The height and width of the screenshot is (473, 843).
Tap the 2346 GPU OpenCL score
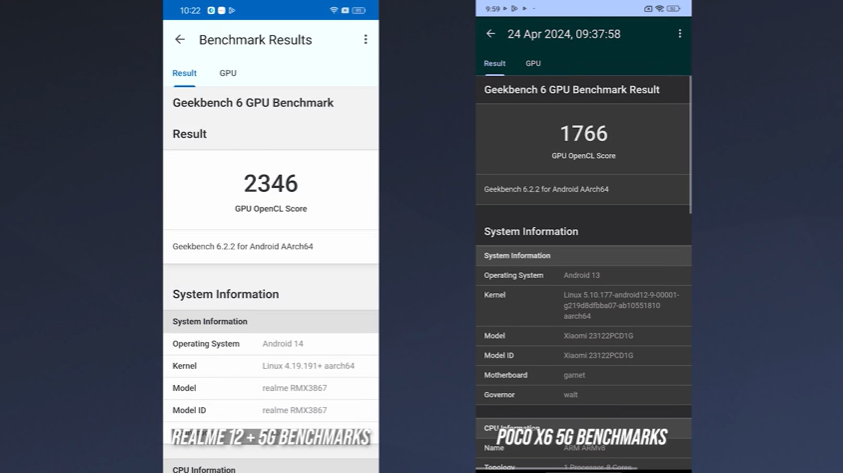click(x=271, y=184)
